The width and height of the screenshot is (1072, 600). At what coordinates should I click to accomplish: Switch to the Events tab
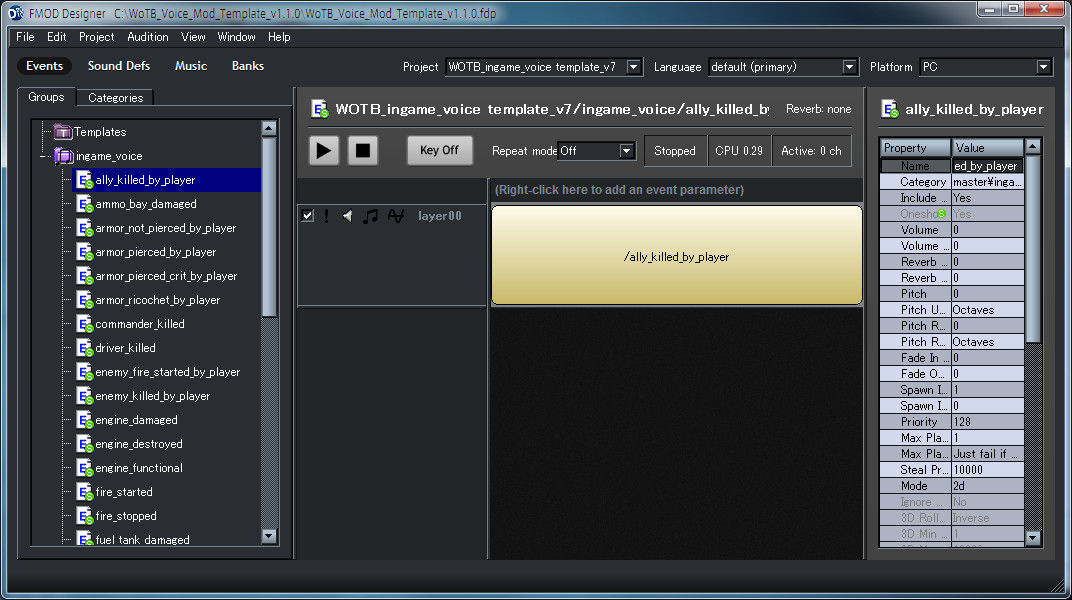(x=44, y=66)
